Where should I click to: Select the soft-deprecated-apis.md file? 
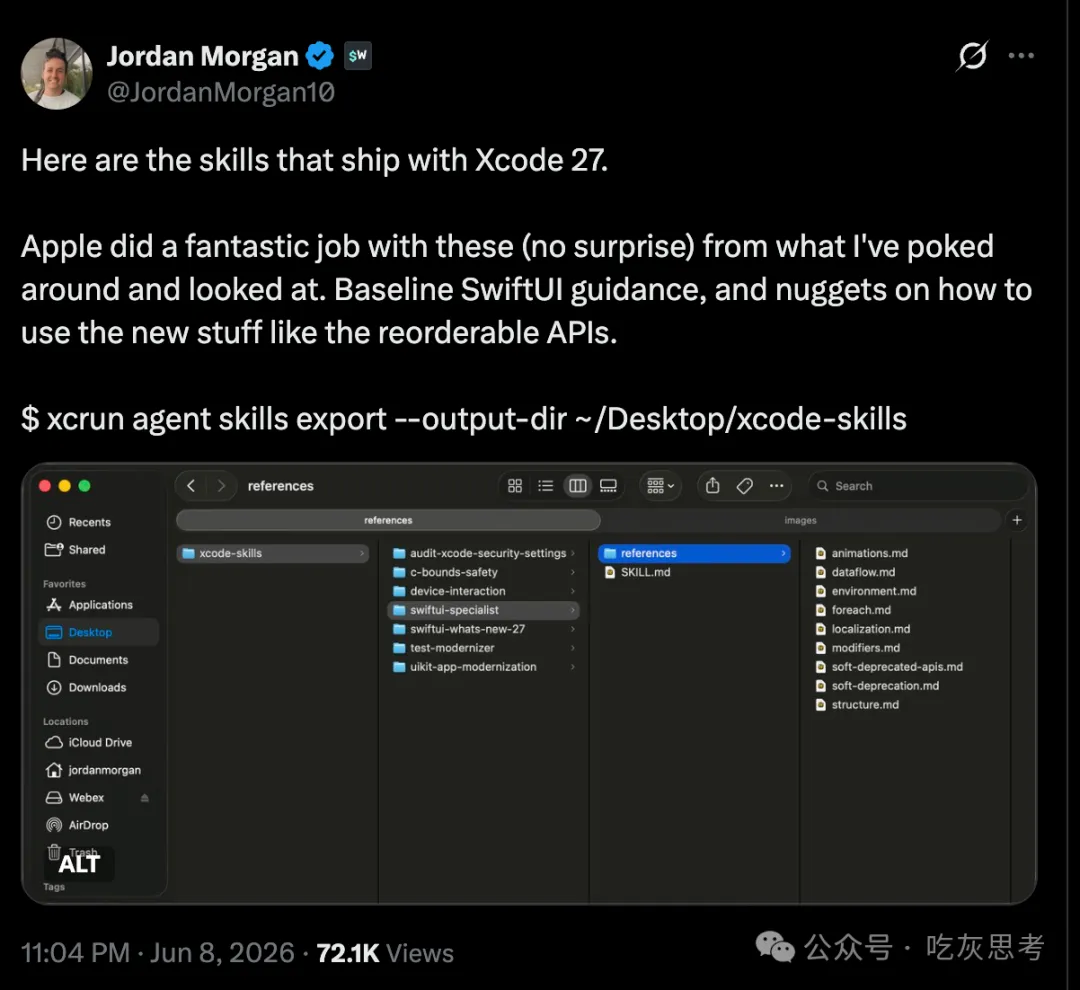(889, 667)
